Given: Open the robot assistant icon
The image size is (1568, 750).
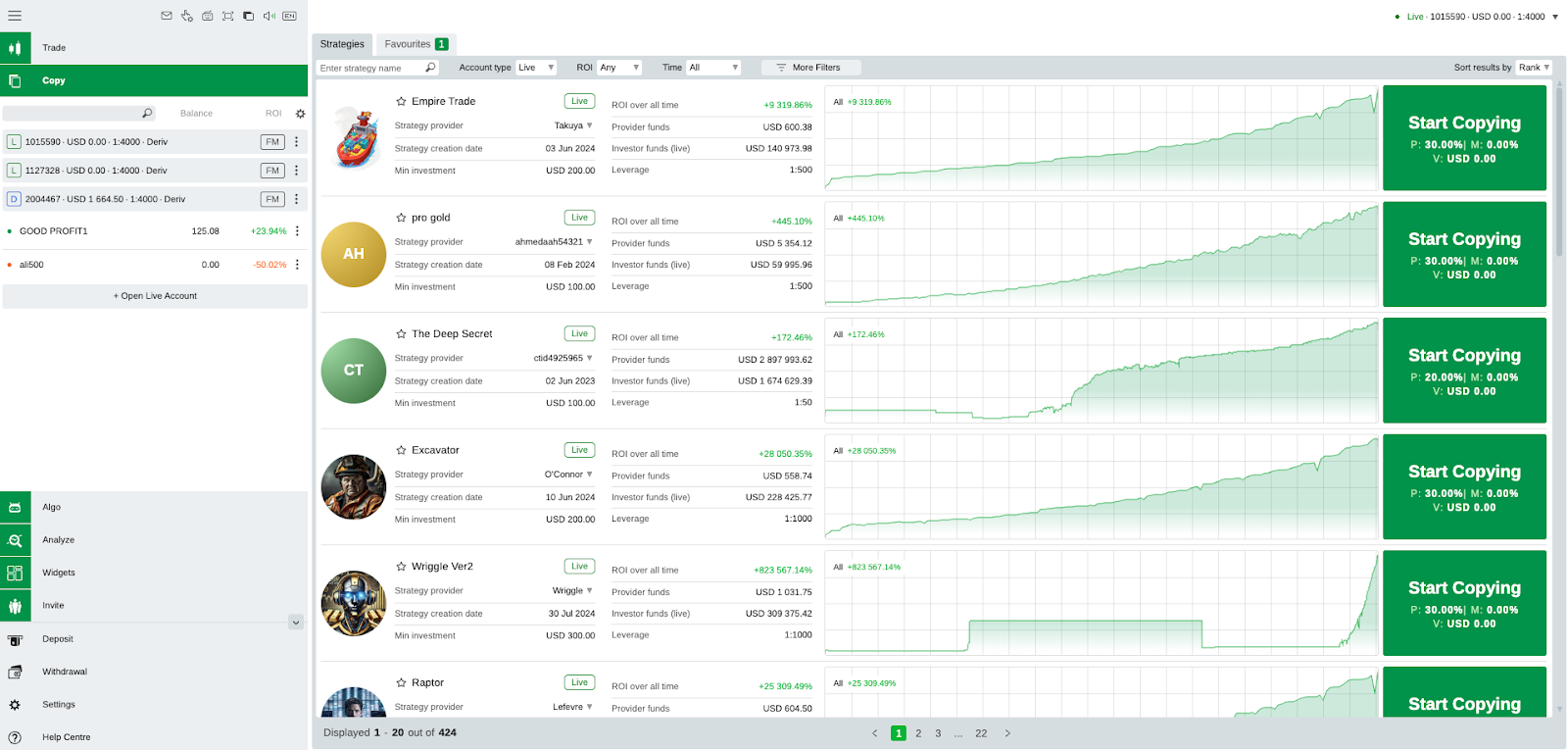Looking at the screenshot, I should coord(208,16).
